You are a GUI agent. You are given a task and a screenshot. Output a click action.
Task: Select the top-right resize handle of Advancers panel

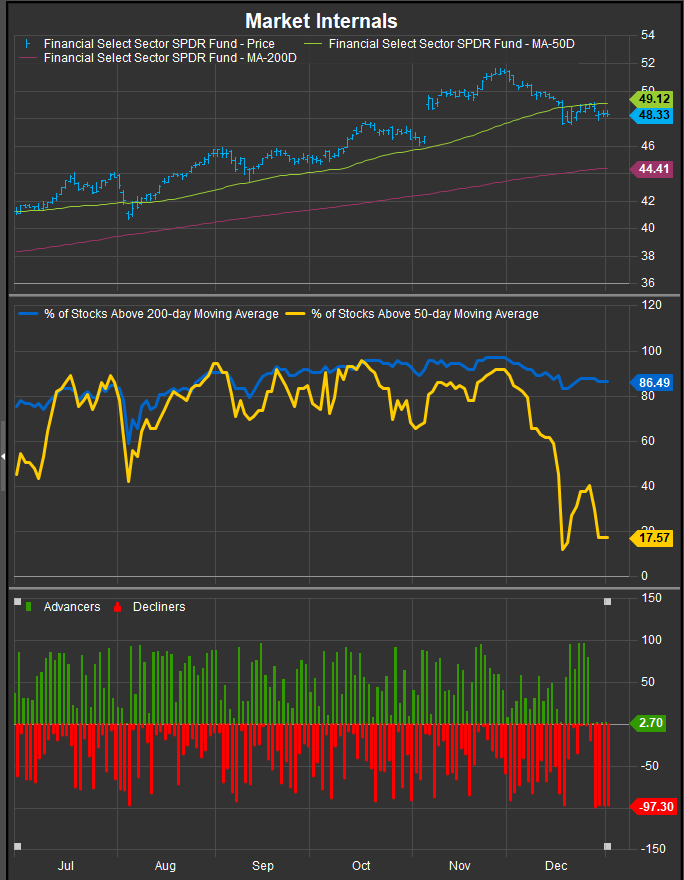(x=607, y=602)
